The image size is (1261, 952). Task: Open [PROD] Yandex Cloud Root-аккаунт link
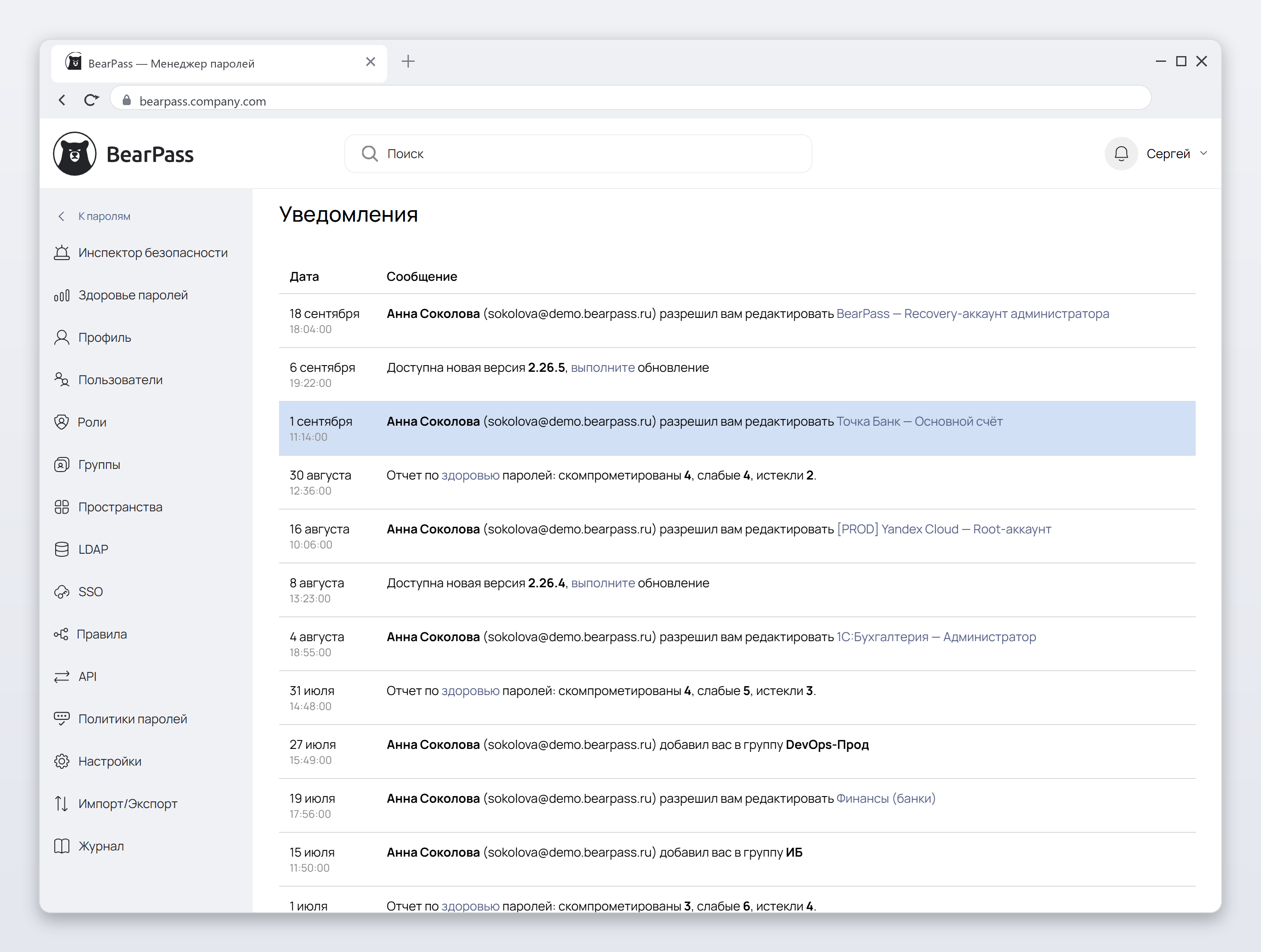[x=944, y=529]
